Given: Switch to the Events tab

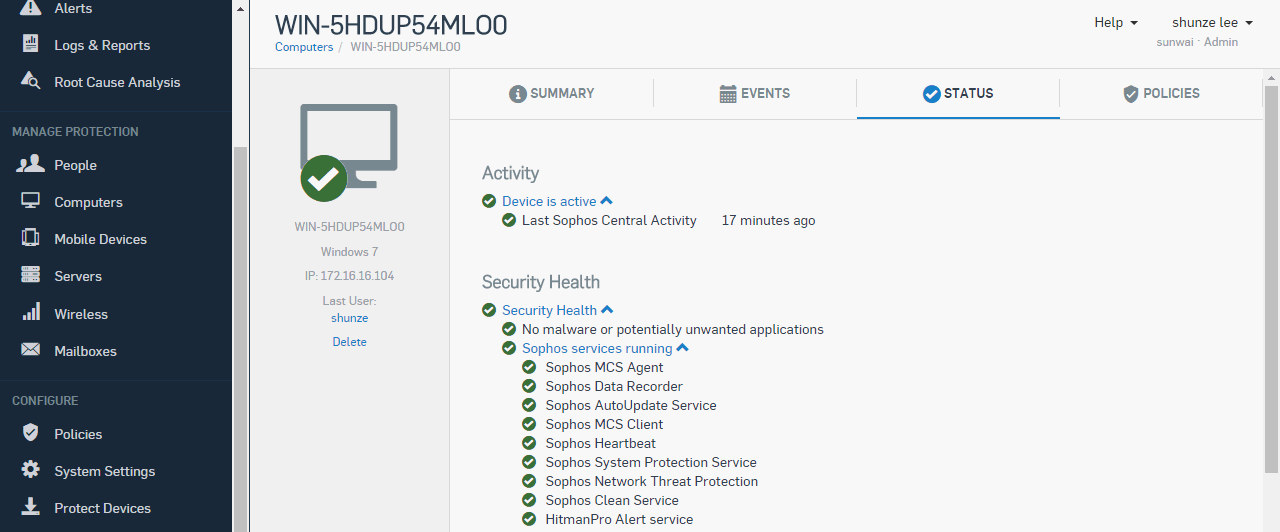Looking at the screenshot, I should [755, 93].
